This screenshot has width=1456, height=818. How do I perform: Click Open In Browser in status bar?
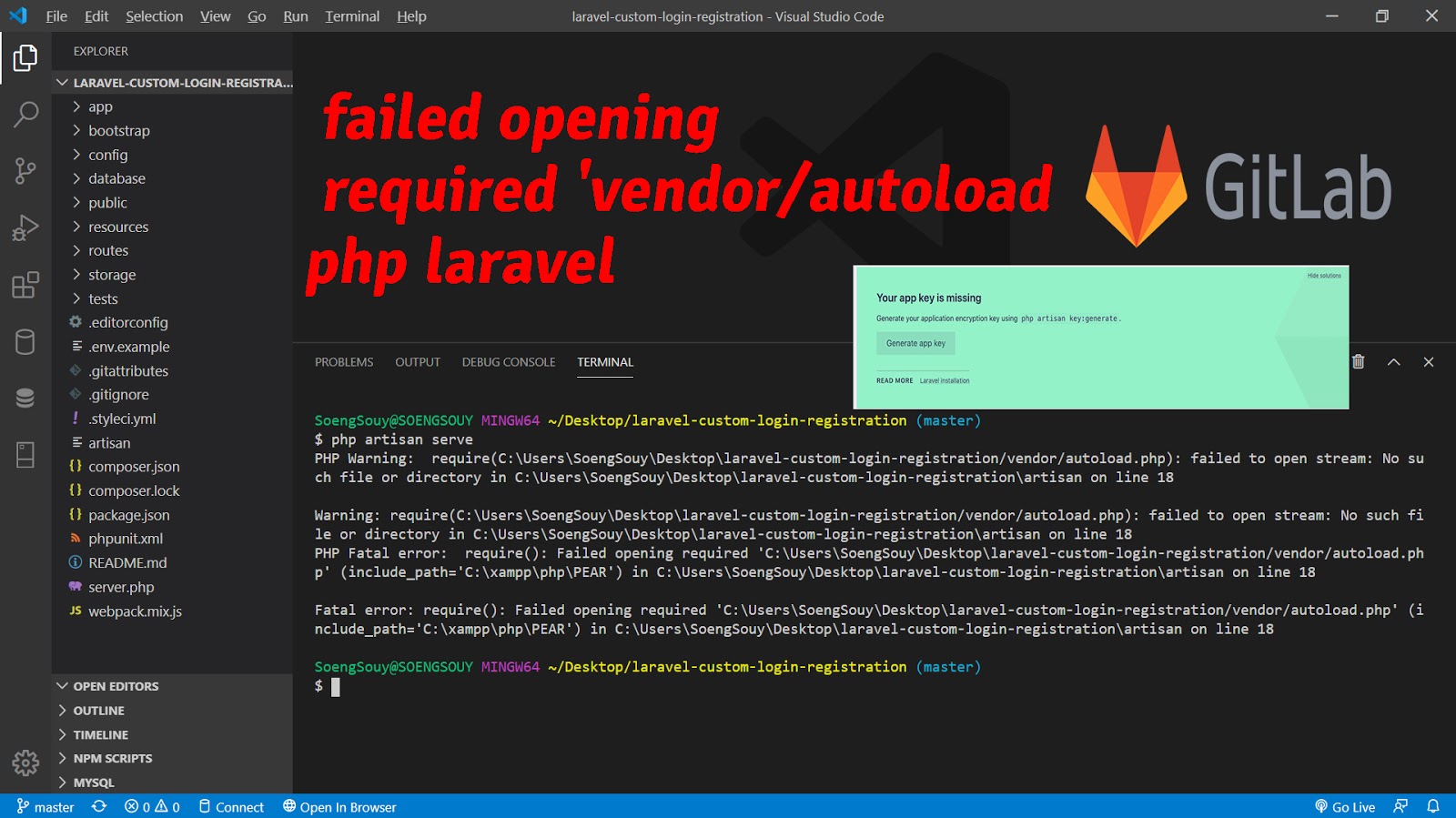[339, 807]
